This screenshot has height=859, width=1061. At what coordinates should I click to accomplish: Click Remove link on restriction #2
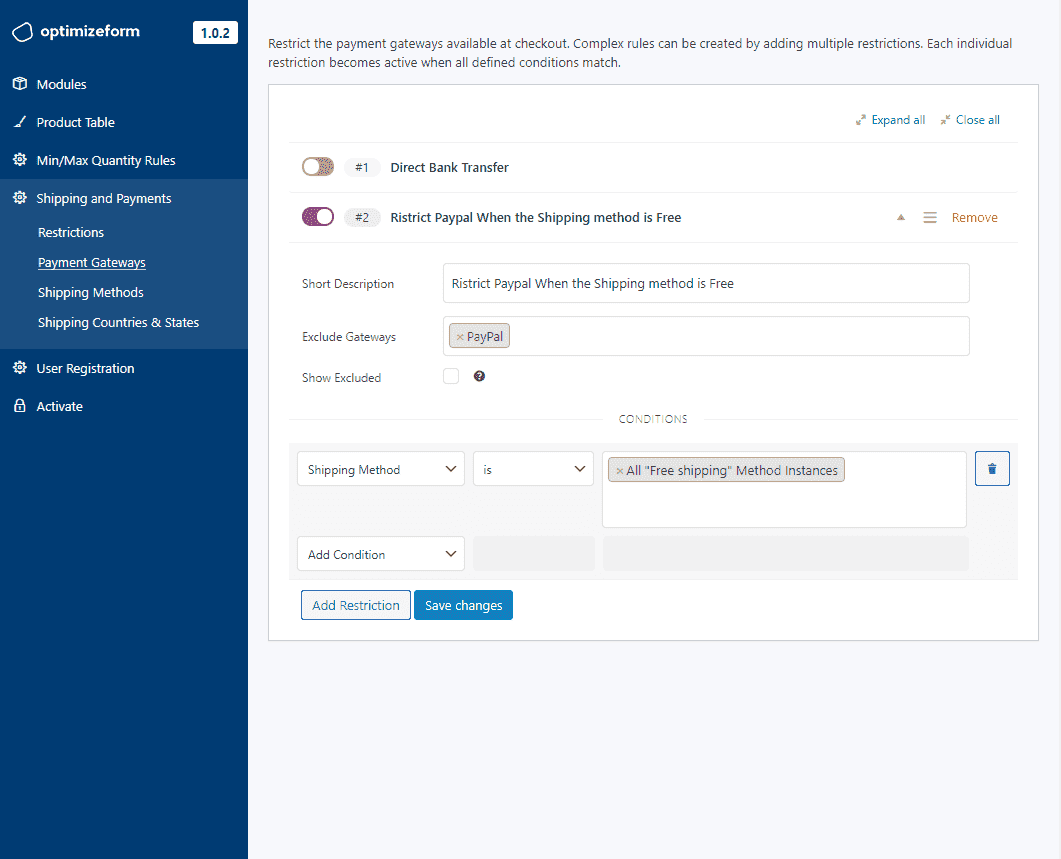pos(974,217)
